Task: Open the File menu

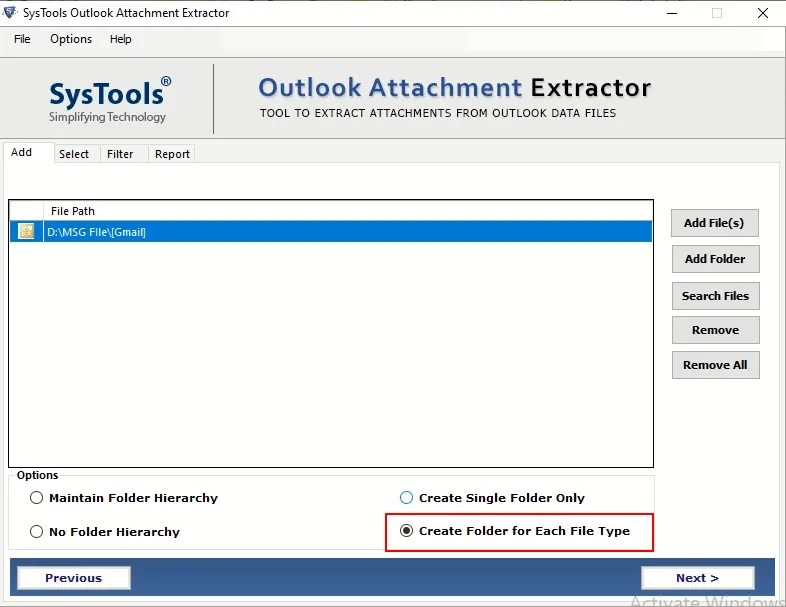Action: [22, 39]
